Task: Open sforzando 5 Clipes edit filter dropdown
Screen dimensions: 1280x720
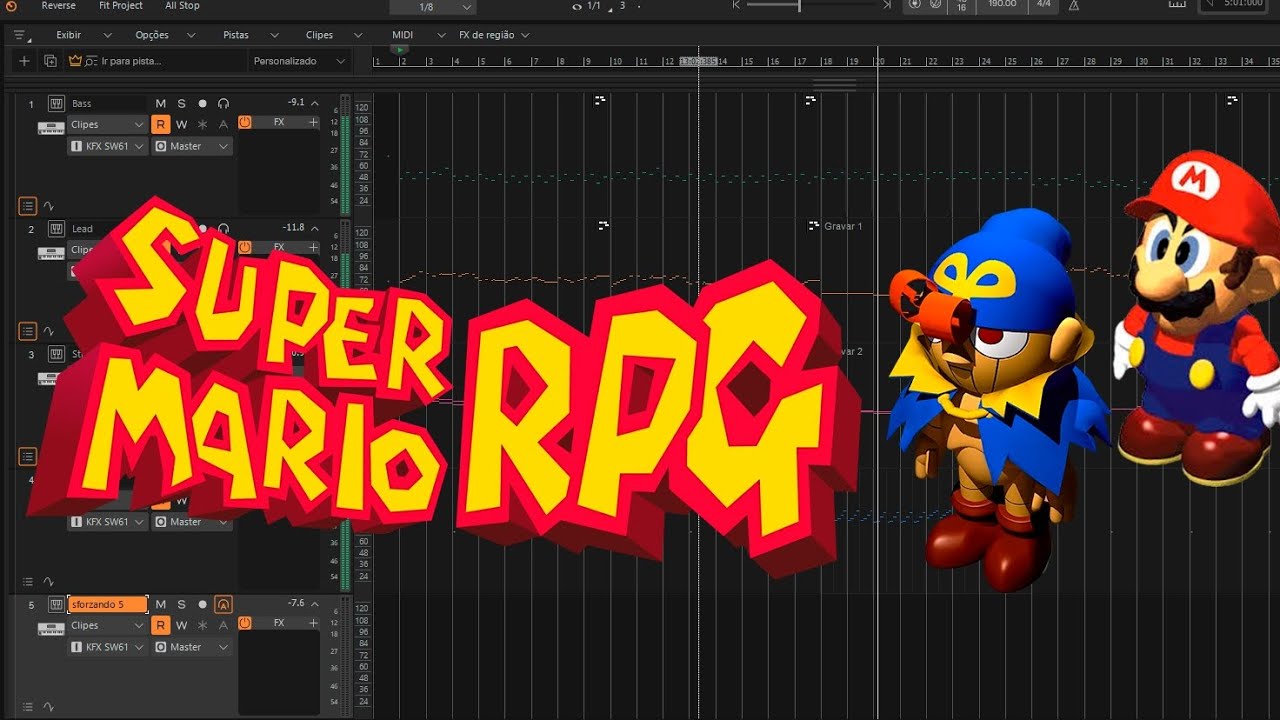Action: coord(108,625)
